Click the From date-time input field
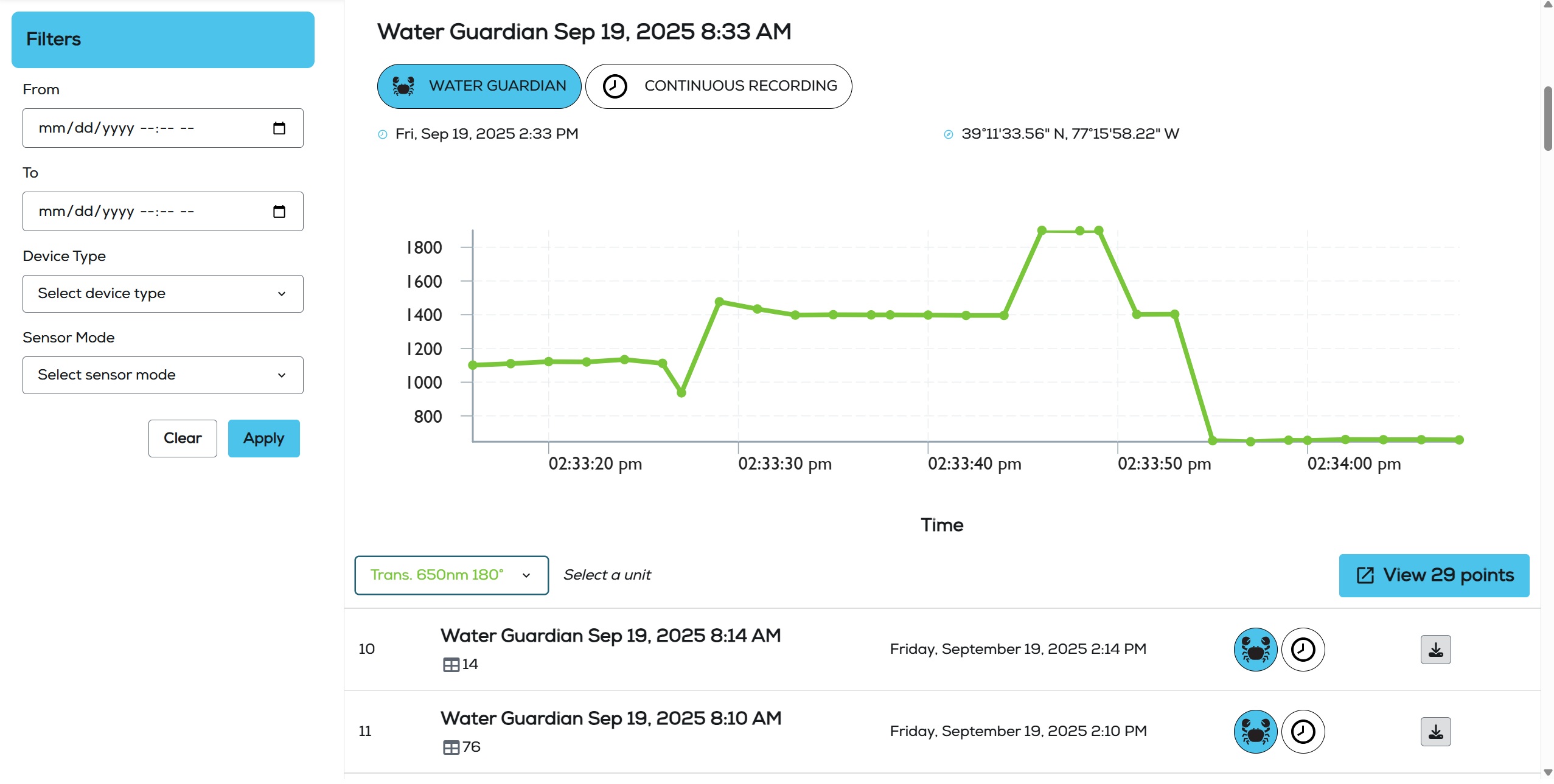The width and height of the screenshot is (1554, 784). click(x=146, y=128)
